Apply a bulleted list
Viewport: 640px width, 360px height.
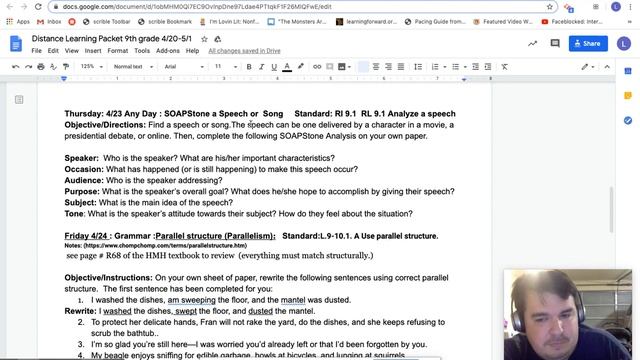pyautogui.click(x=456, y=67)
